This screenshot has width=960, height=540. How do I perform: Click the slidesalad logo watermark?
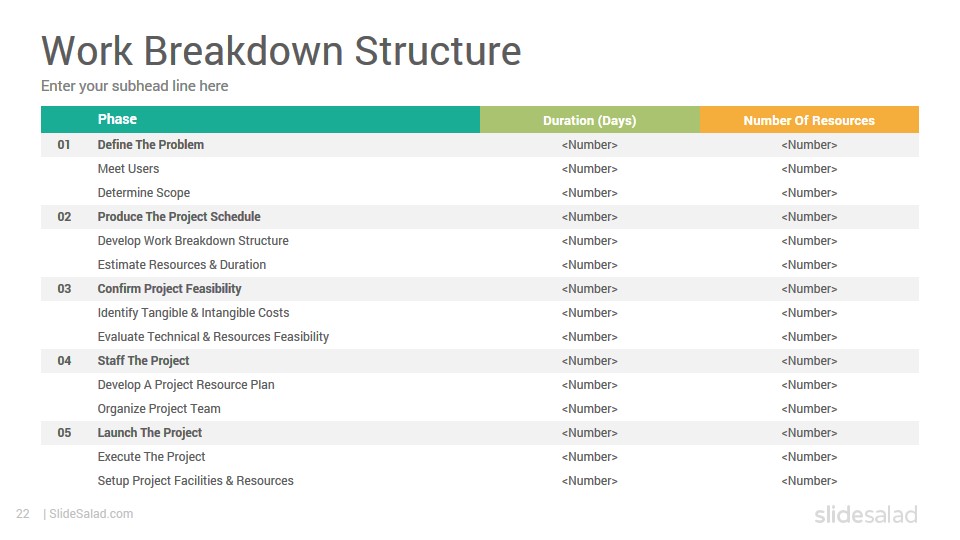point(866,514)
